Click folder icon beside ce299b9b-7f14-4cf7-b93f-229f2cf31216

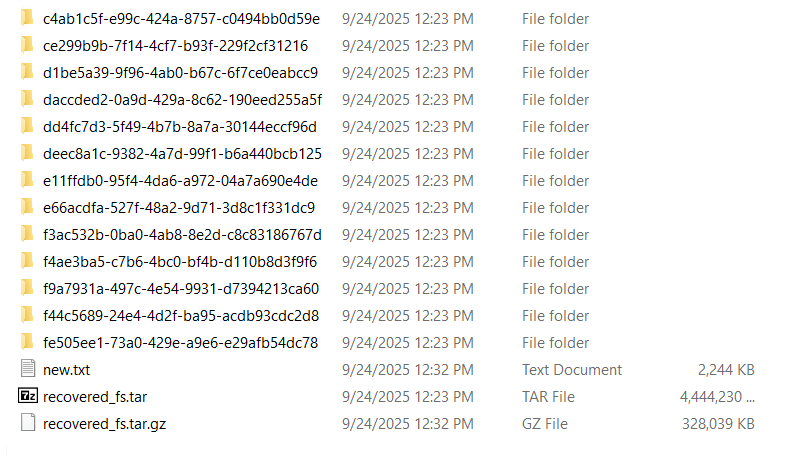(x=27, y=46)
